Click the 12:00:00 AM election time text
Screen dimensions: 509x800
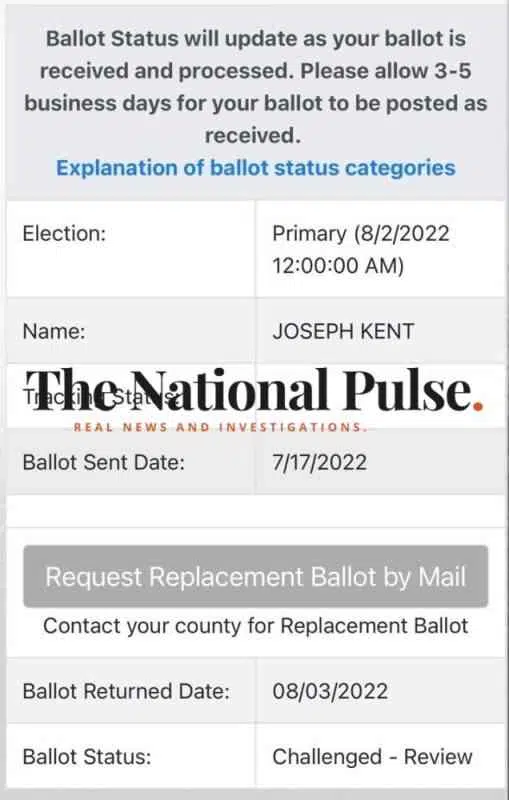tap(338, 266)
